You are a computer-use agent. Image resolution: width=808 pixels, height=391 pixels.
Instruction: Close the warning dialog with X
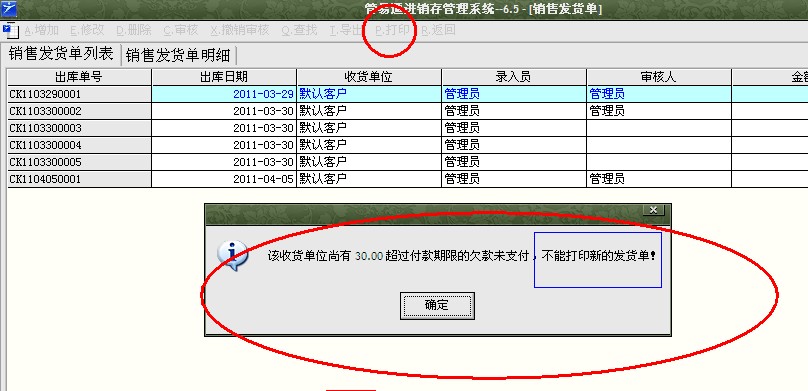point(653,210)
